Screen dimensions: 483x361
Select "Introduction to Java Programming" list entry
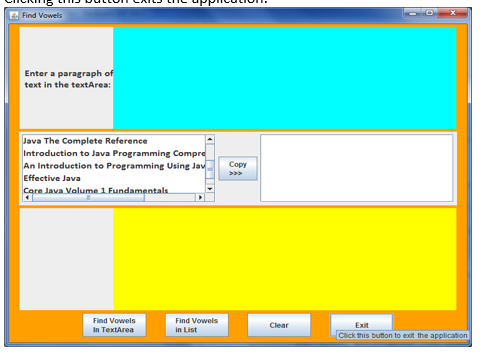click(114, 153)
